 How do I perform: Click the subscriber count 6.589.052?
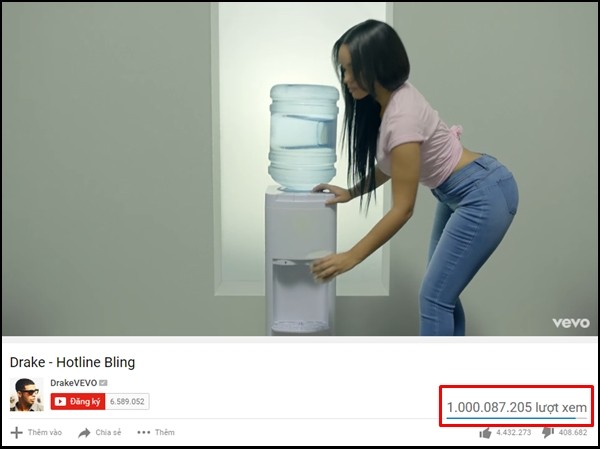127,402
